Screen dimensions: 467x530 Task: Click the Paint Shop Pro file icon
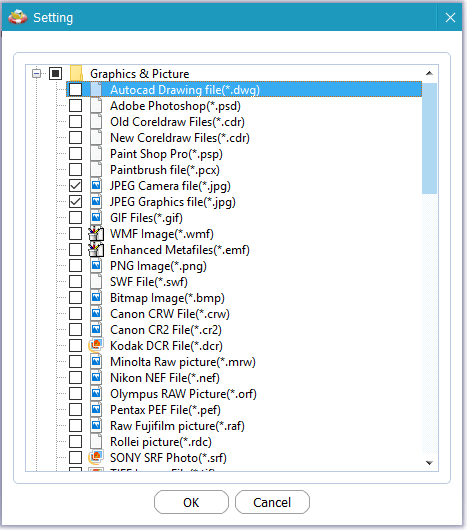pos(96,153)
